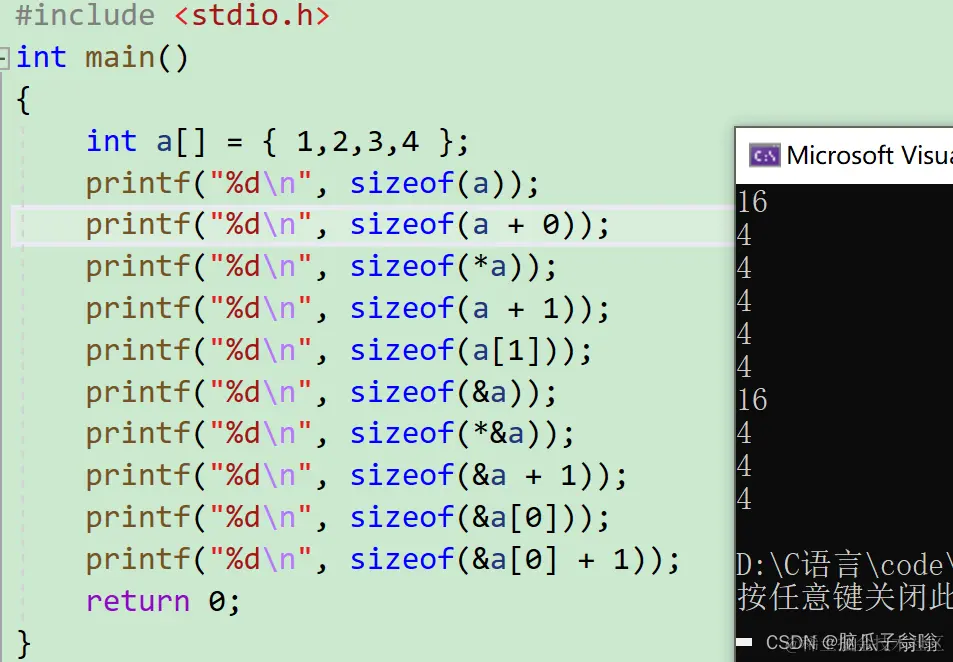Click the array declaration int a[] line
The image size is (953, 662).
pos(278,142)
